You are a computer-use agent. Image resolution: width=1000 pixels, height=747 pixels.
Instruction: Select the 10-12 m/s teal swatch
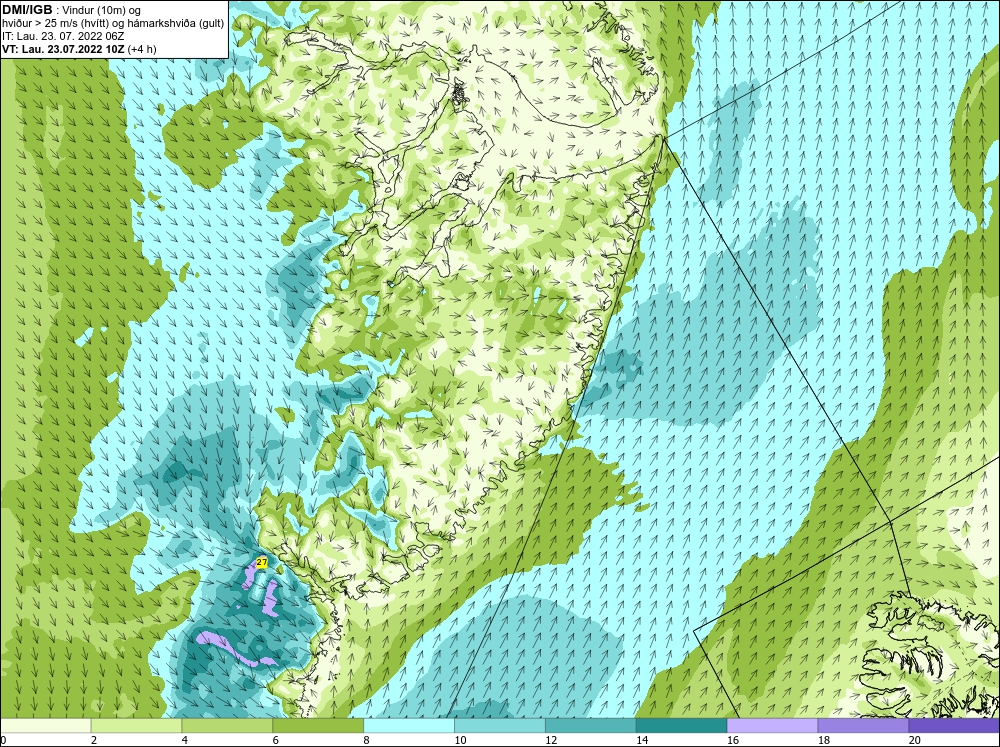(500, 725)
